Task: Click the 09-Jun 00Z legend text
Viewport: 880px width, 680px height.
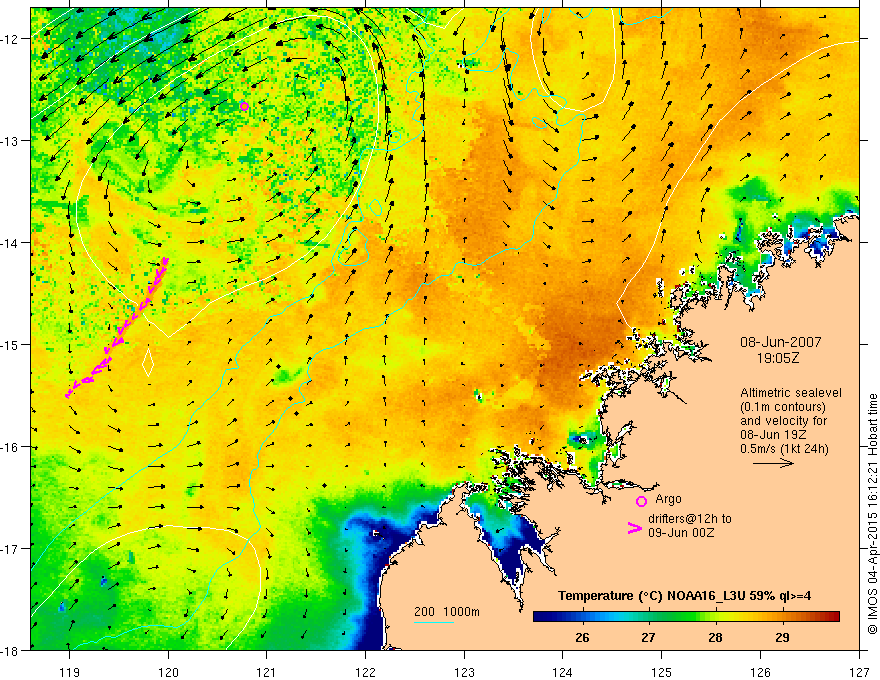Action: coord(681,532)
